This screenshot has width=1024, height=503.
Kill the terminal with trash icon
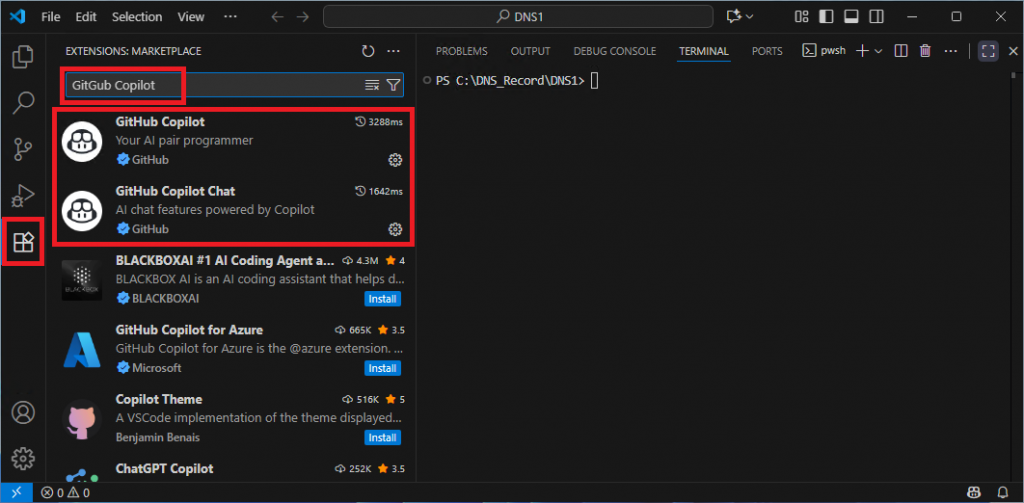pyautogui.click(x=925, y=51)
